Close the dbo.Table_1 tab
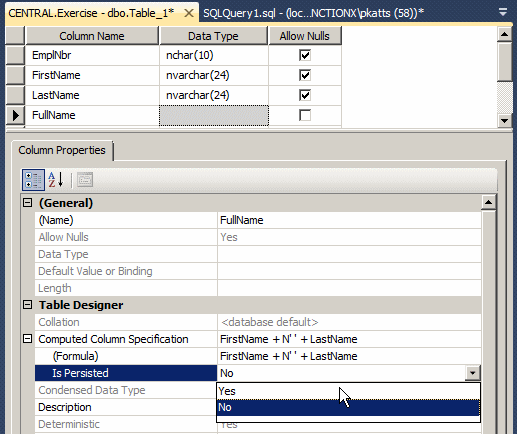 click(x=189, y=13)
